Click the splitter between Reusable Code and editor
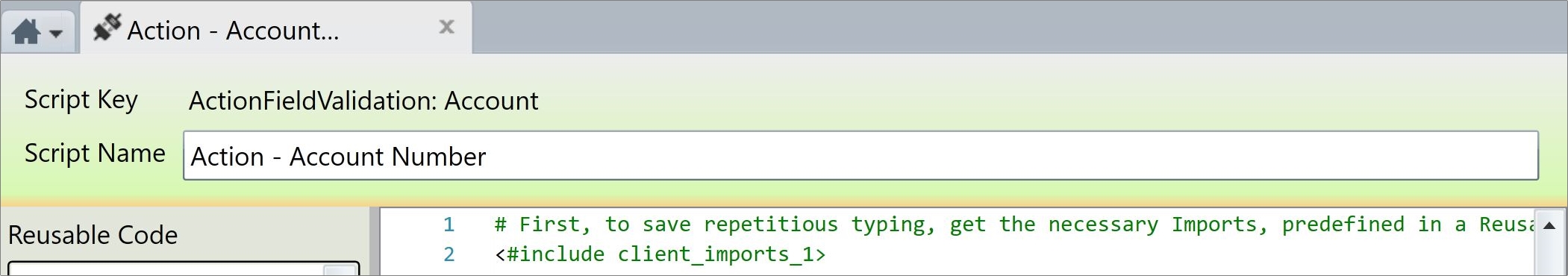 coord(375,242)
